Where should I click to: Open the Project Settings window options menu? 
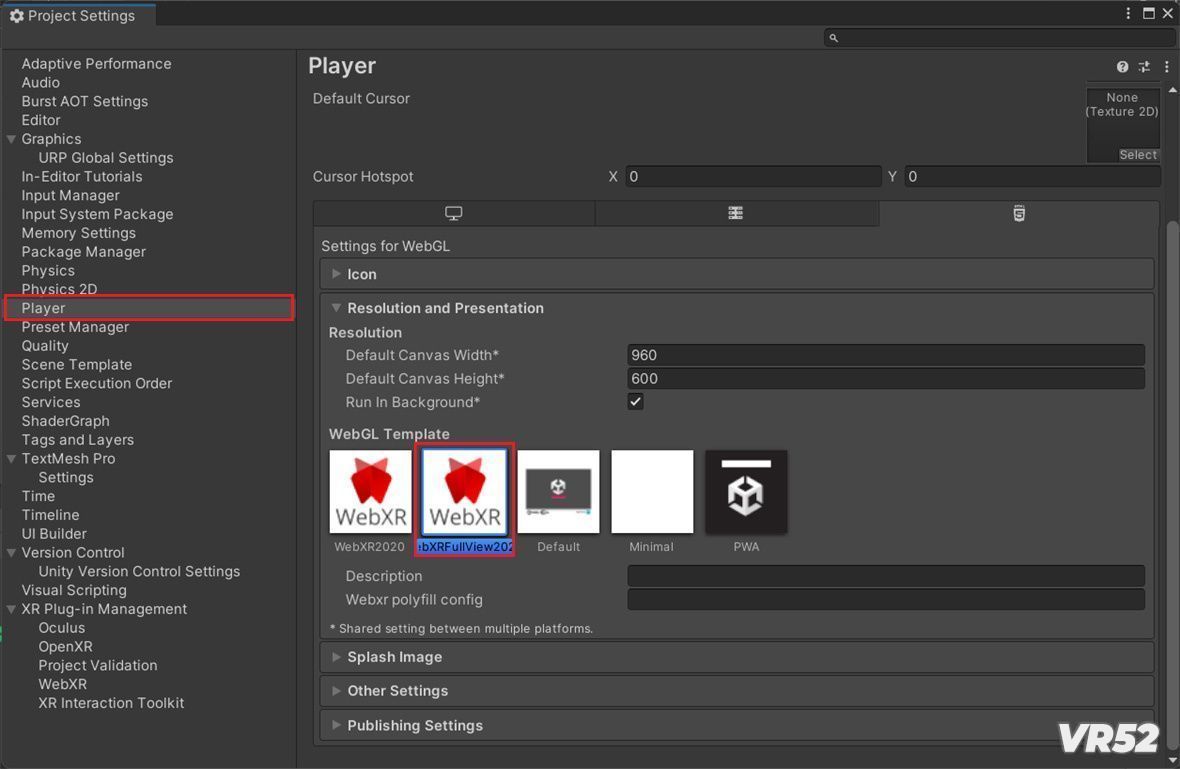1128,14
